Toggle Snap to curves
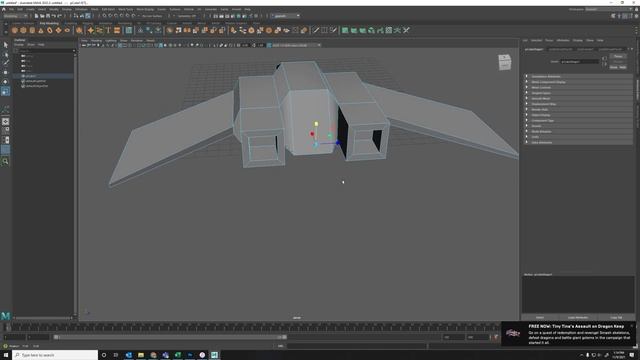640x360 pixels. tap(110, 16)
